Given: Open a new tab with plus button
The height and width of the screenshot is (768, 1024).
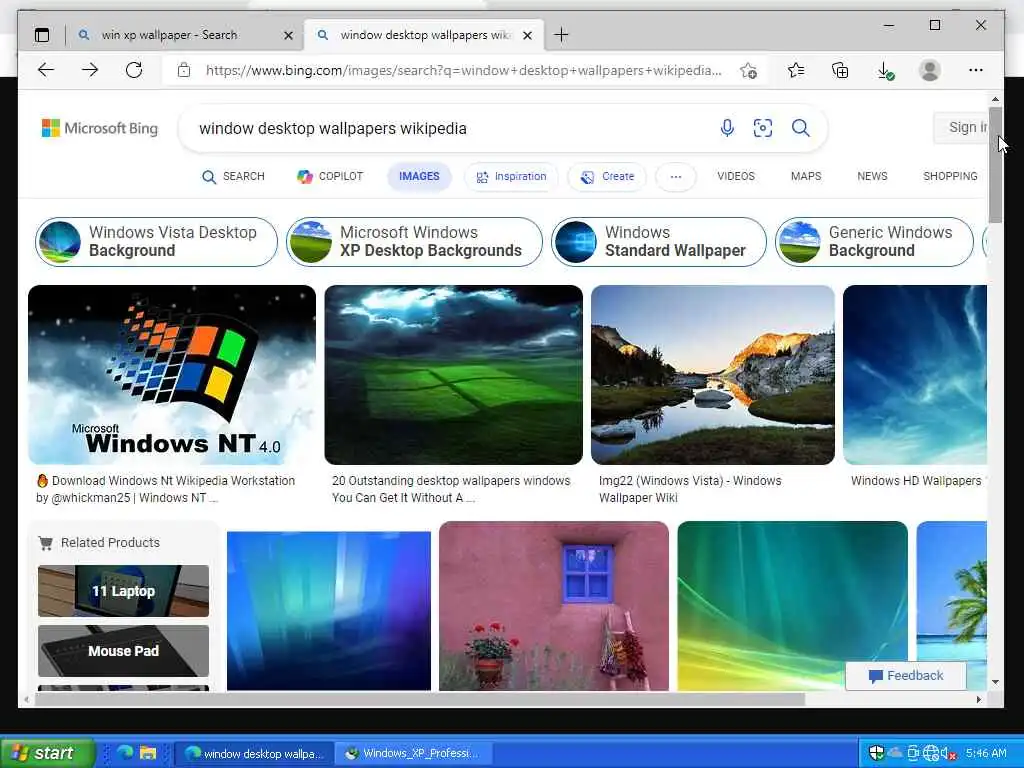Looking at the screenshot, I should pyautogui.click(x=561, y=35).
